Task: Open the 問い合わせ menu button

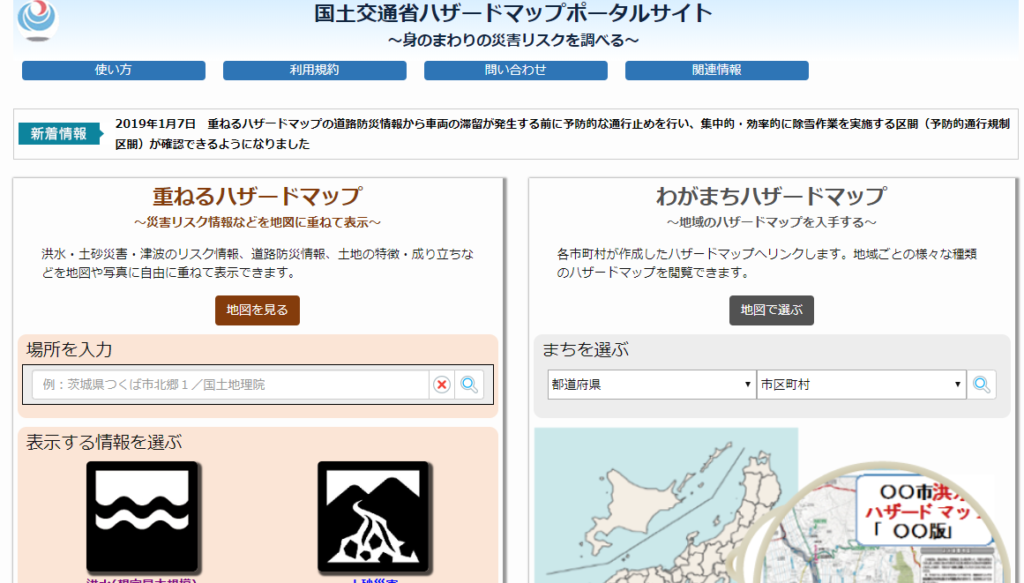Action: click(516, 70)
